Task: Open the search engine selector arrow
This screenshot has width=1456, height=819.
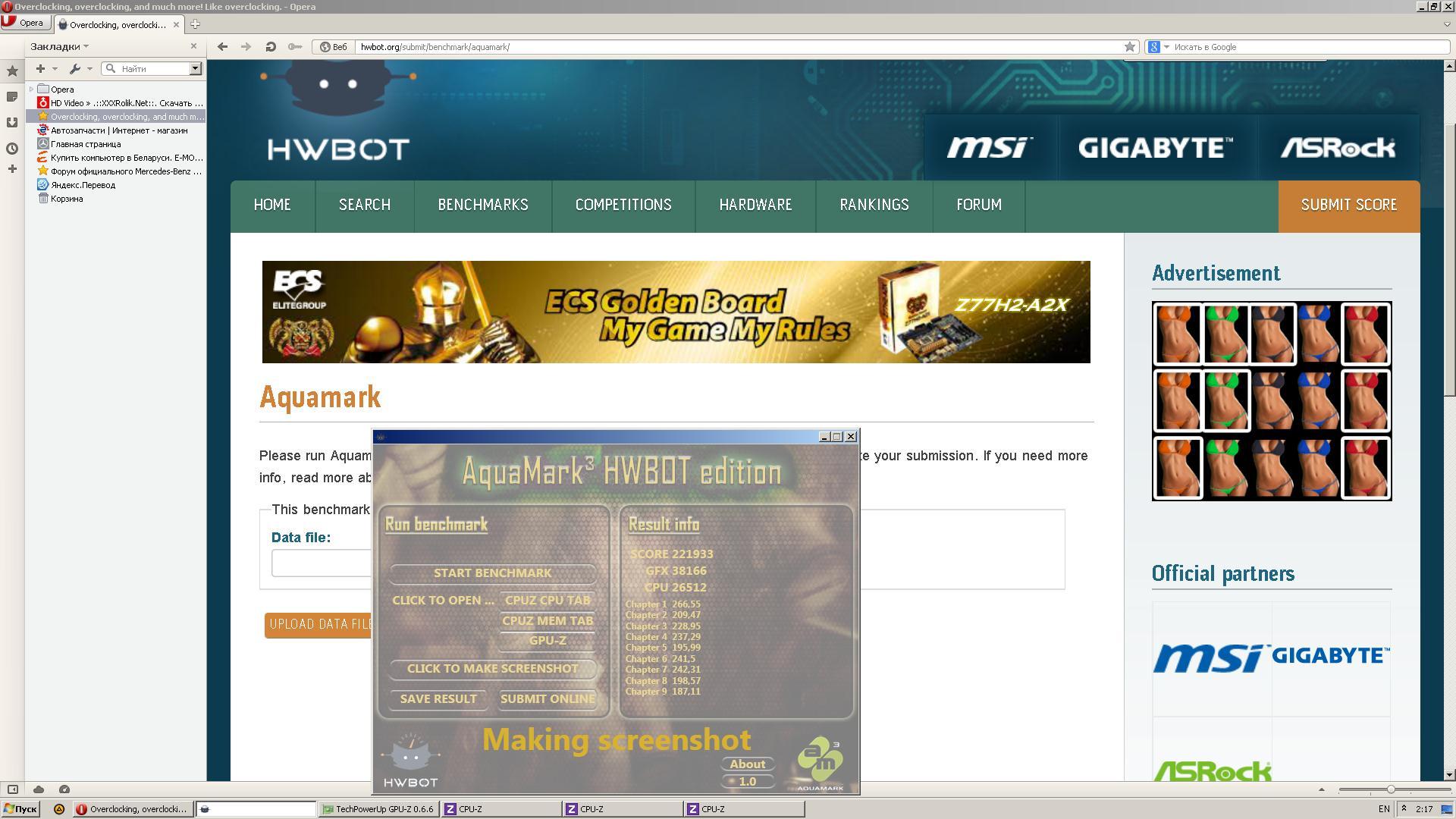Action: [x=1166, y=47]
